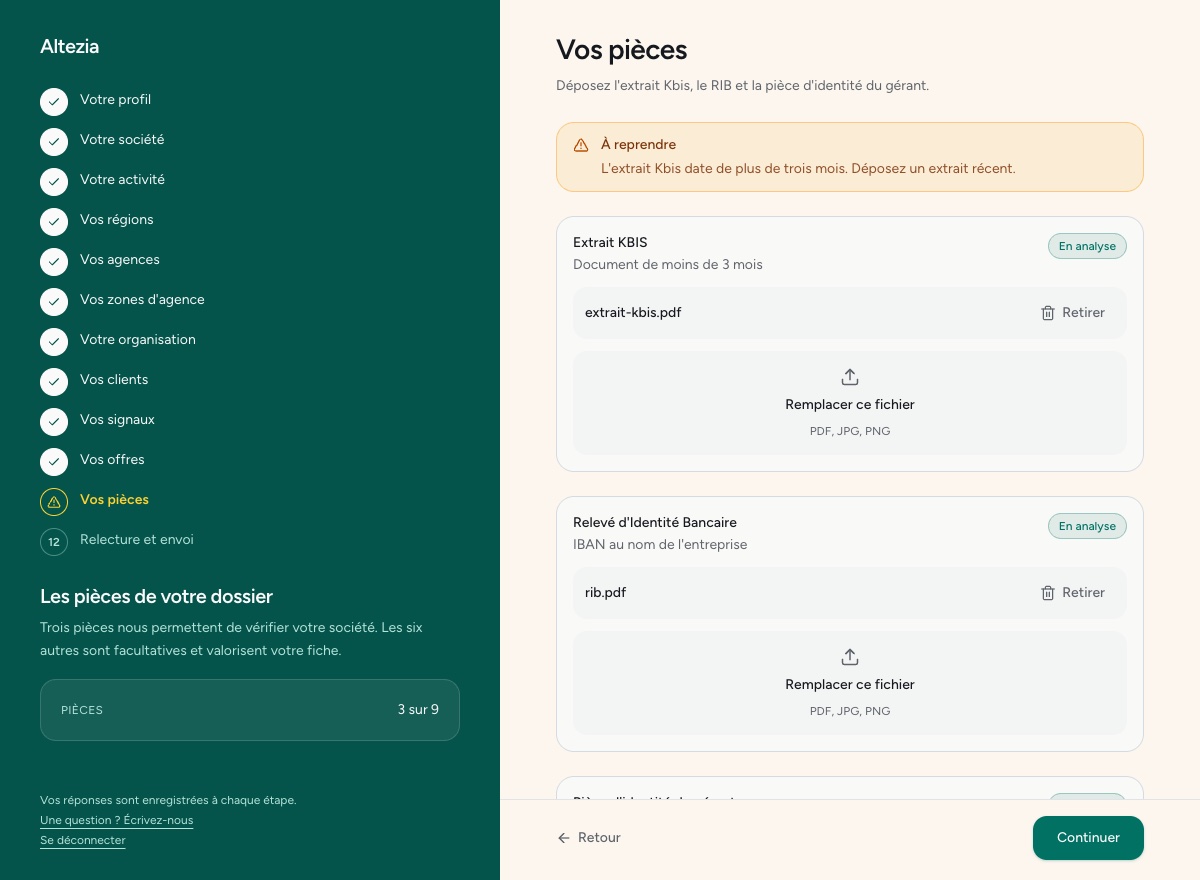Open the Une question ? Écrivez-nous link
The height and width of the screenshot is (880, 1200).
pos(116,820)
